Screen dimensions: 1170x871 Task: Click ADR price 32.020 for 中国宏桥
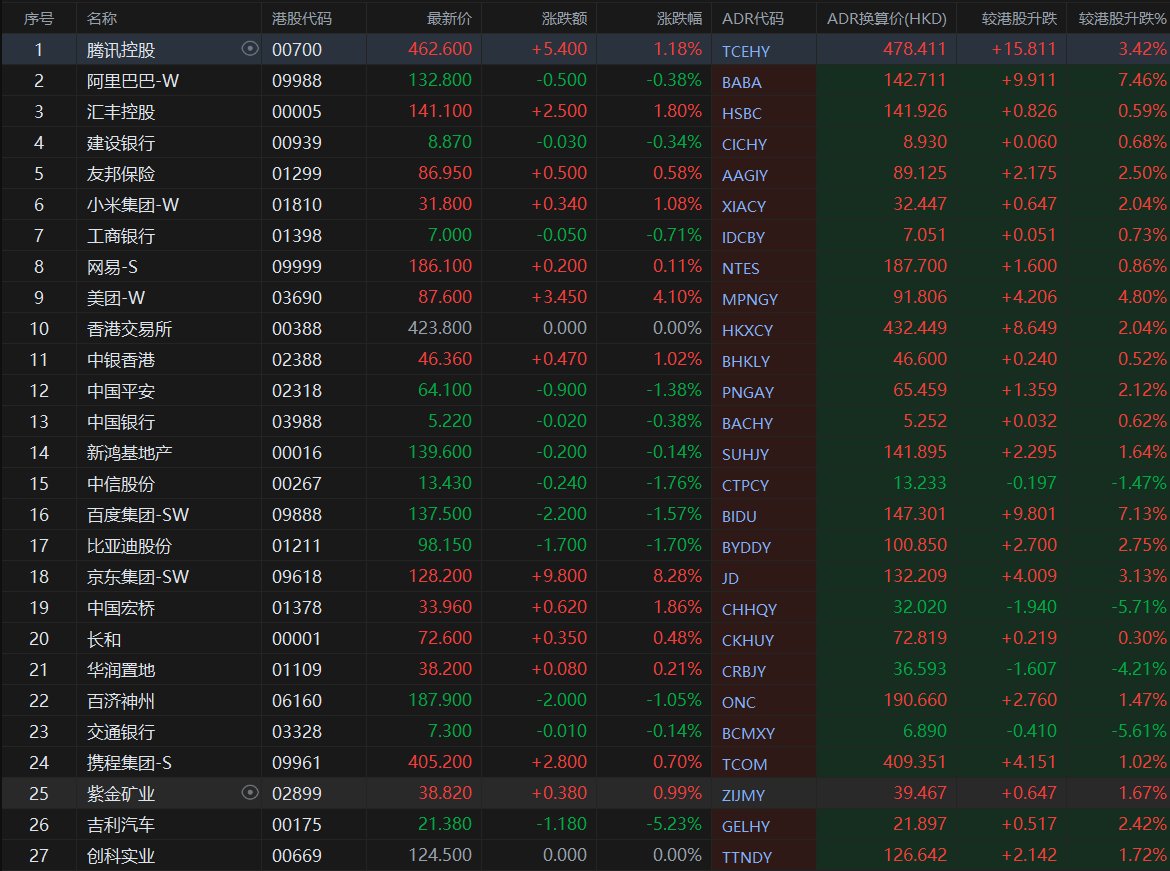[919, 607]
